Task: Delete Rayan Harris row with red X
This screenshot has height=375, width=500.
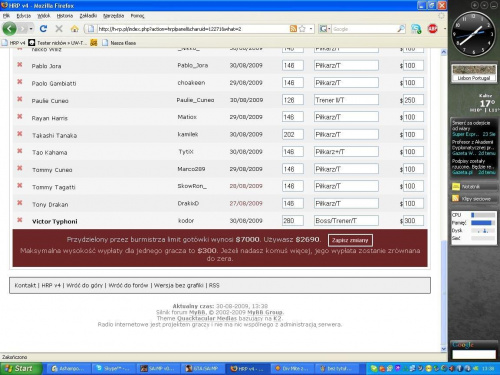Action: coord(20,116)
